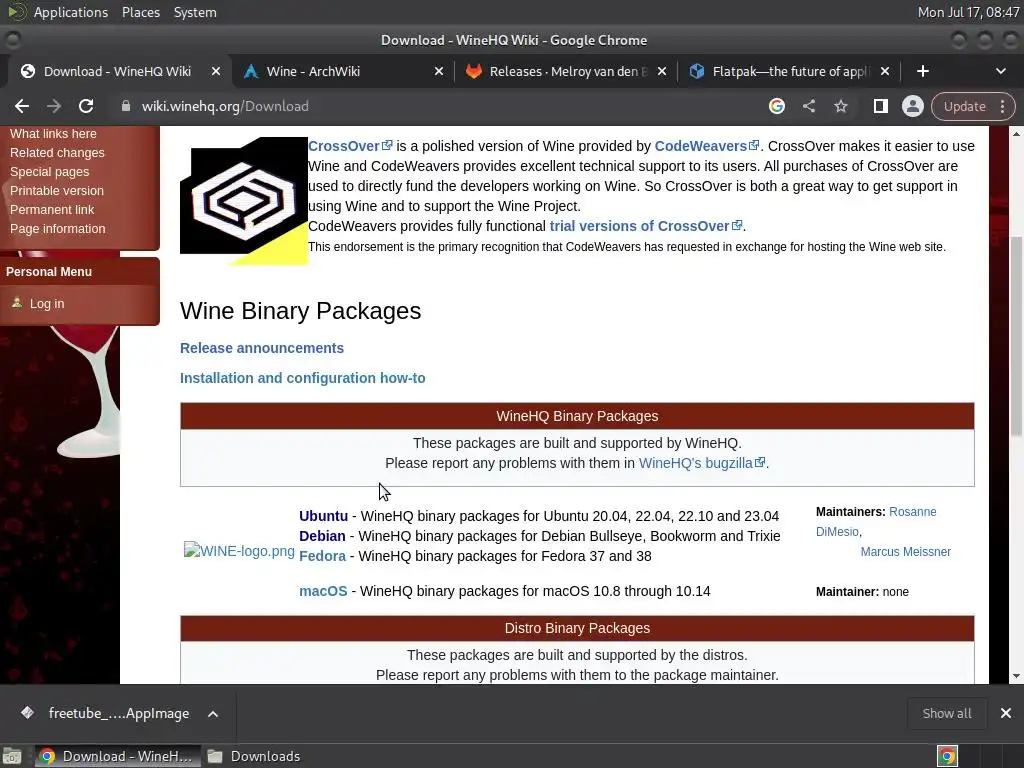Click the show desktop icon in taskbar
The image size is (1024, 768).
12,756
